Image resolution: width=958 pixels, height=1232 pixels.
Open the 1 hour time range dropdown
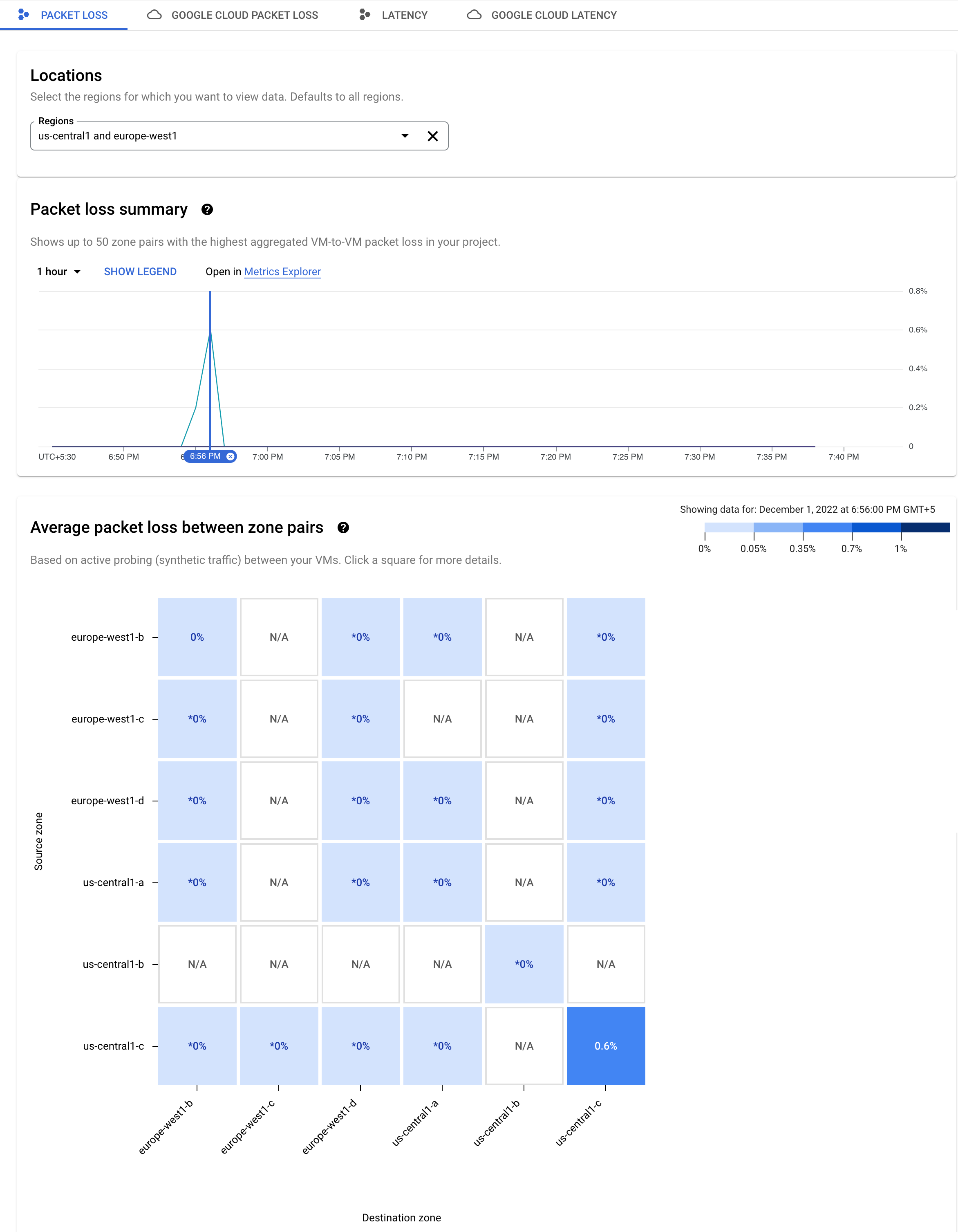point(58,272)
